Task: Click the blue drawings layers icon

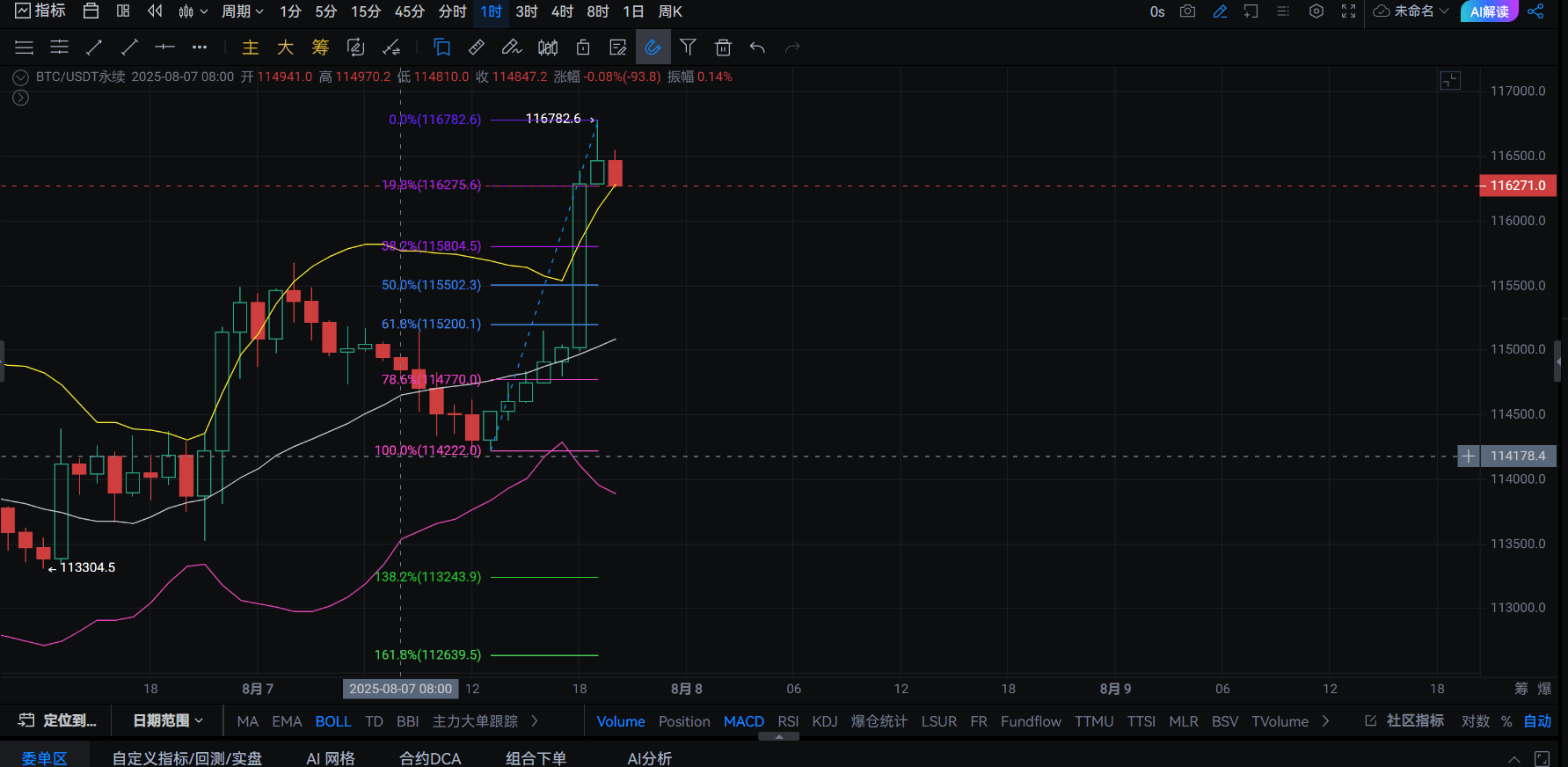Action: pos(442,47)
